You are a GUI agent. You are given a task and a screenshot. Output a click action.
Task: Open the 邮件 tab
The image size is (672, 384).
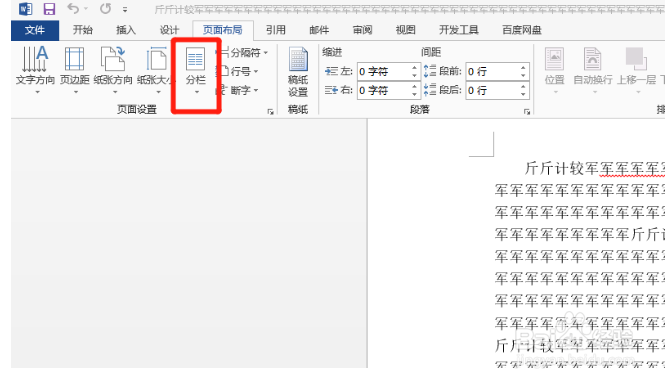pos(319,30)
